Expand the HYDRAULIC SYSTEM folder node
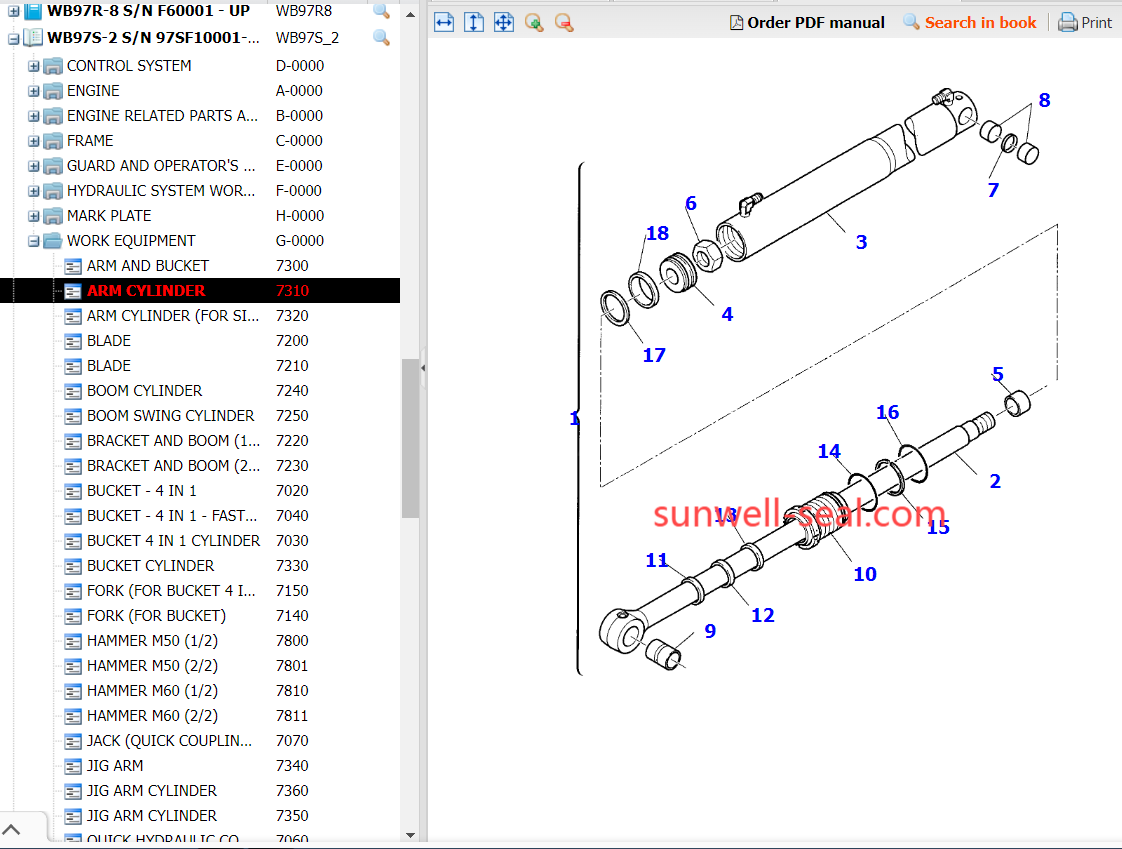 coord(34,191)
